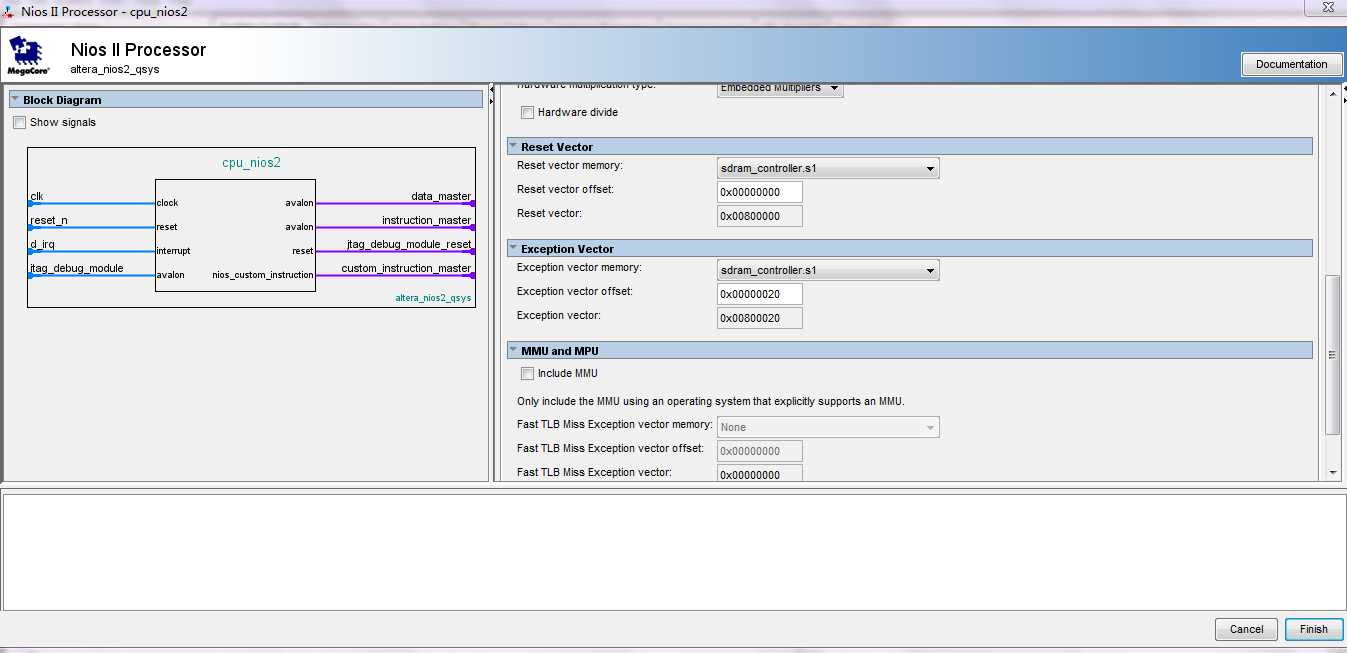Enable the Hardware divide checkbox
1347x653 pixels.
click(527, 112)
